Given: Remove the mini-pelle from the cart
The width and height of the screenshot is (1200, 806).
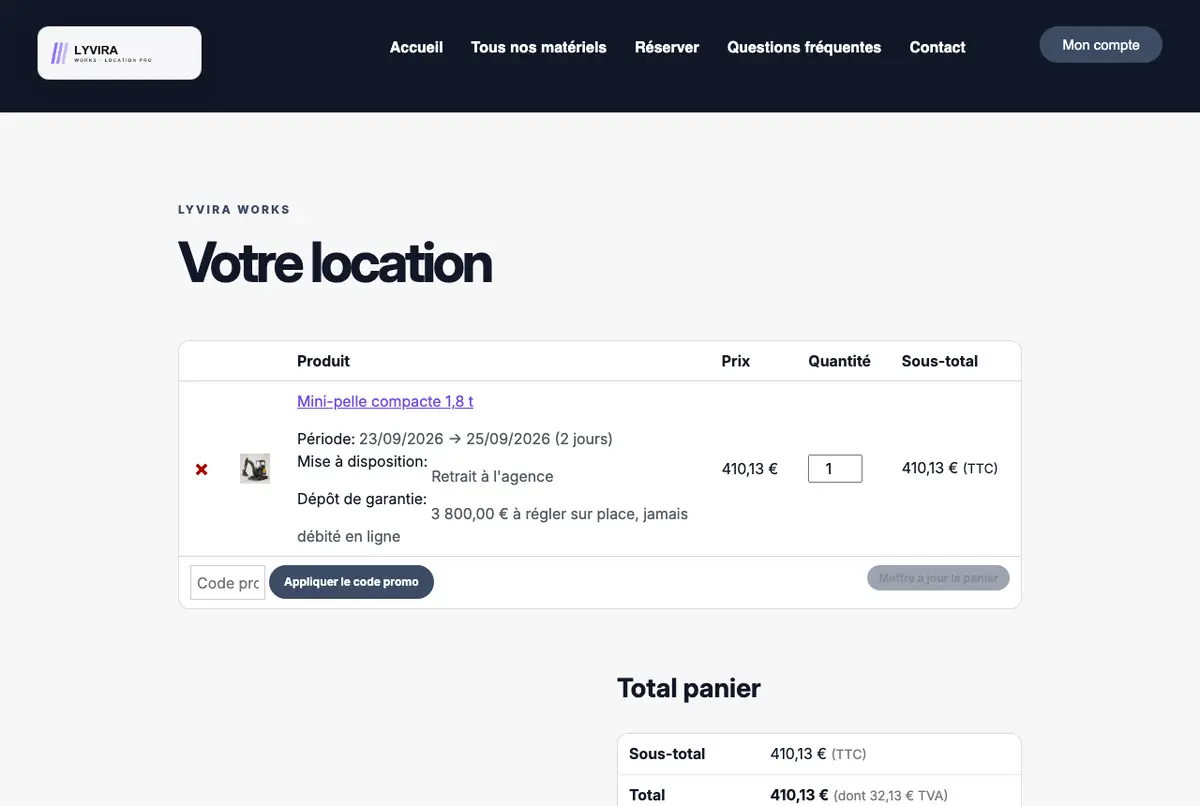Looking at the screenshot, I should pos(202,469).
